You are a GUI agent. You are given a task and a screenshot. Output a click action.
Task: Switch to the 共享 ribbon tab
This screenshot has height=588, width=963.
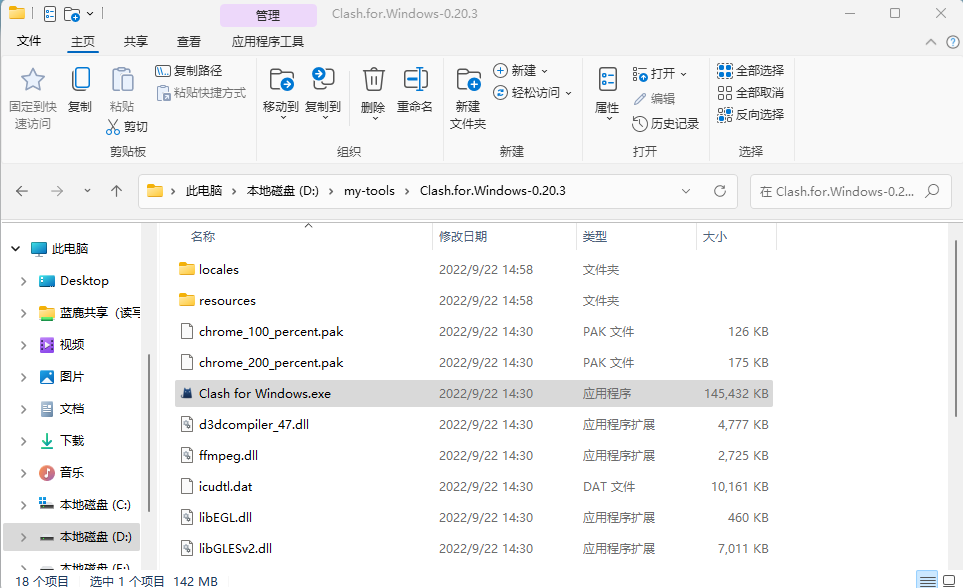point(136,41)
